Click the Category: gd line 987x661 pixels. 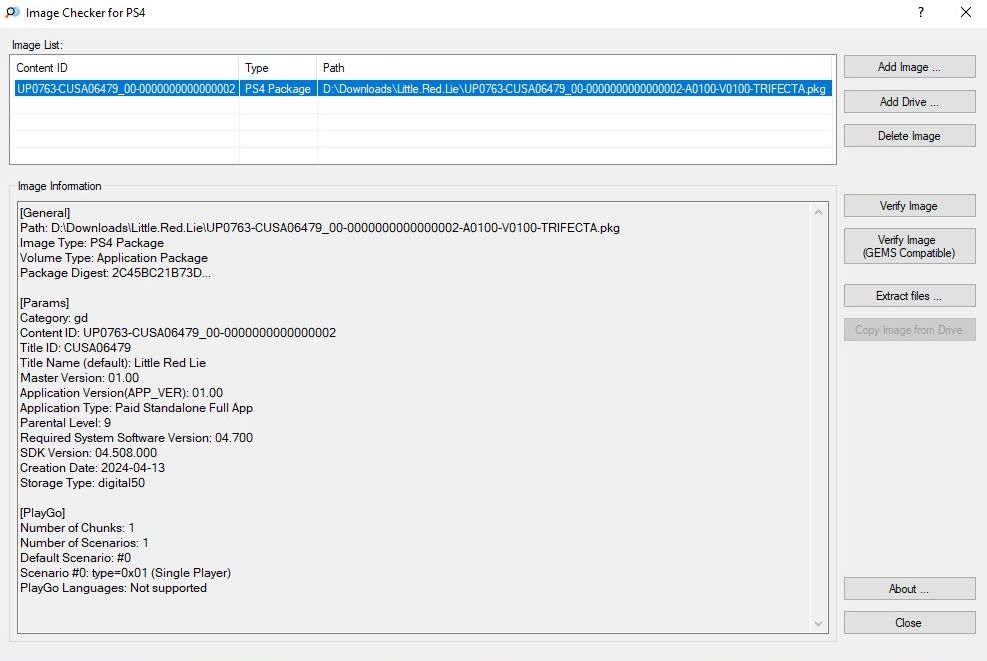54,318
